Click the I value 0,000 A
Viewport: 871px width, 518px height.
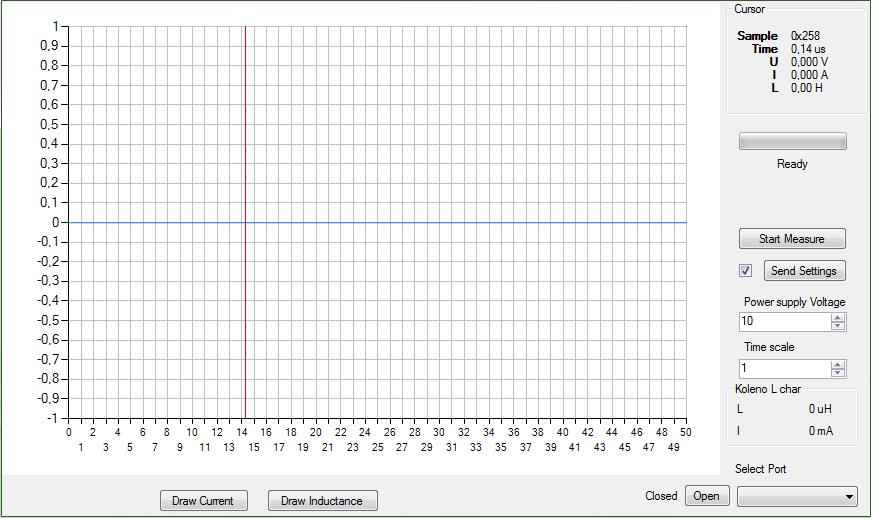click(809, 75)
